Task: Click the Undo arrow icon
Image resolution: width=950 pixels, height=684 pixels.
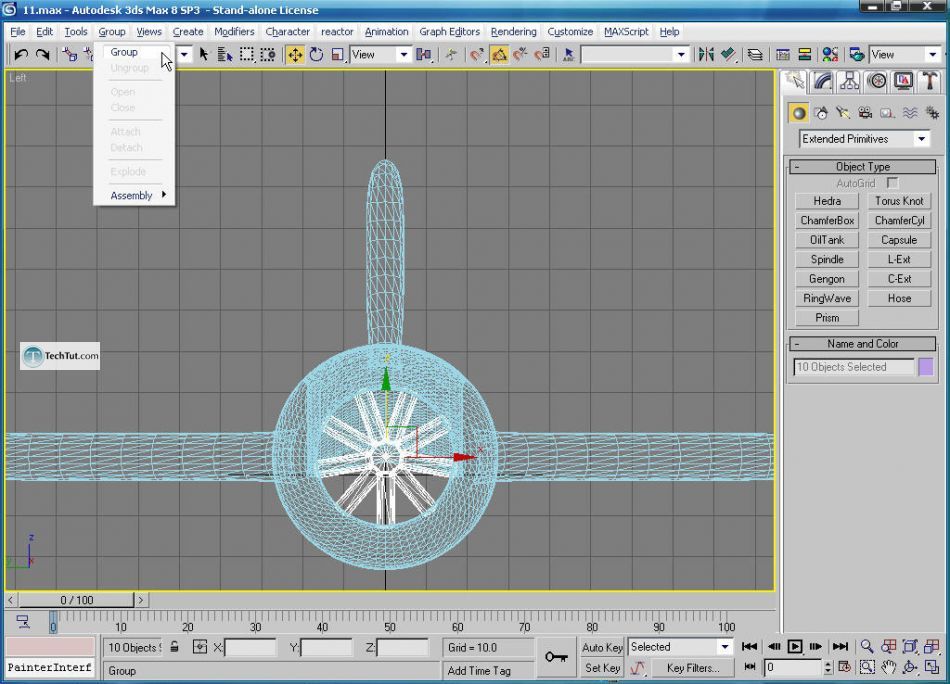Action: (x=21, y=54)
